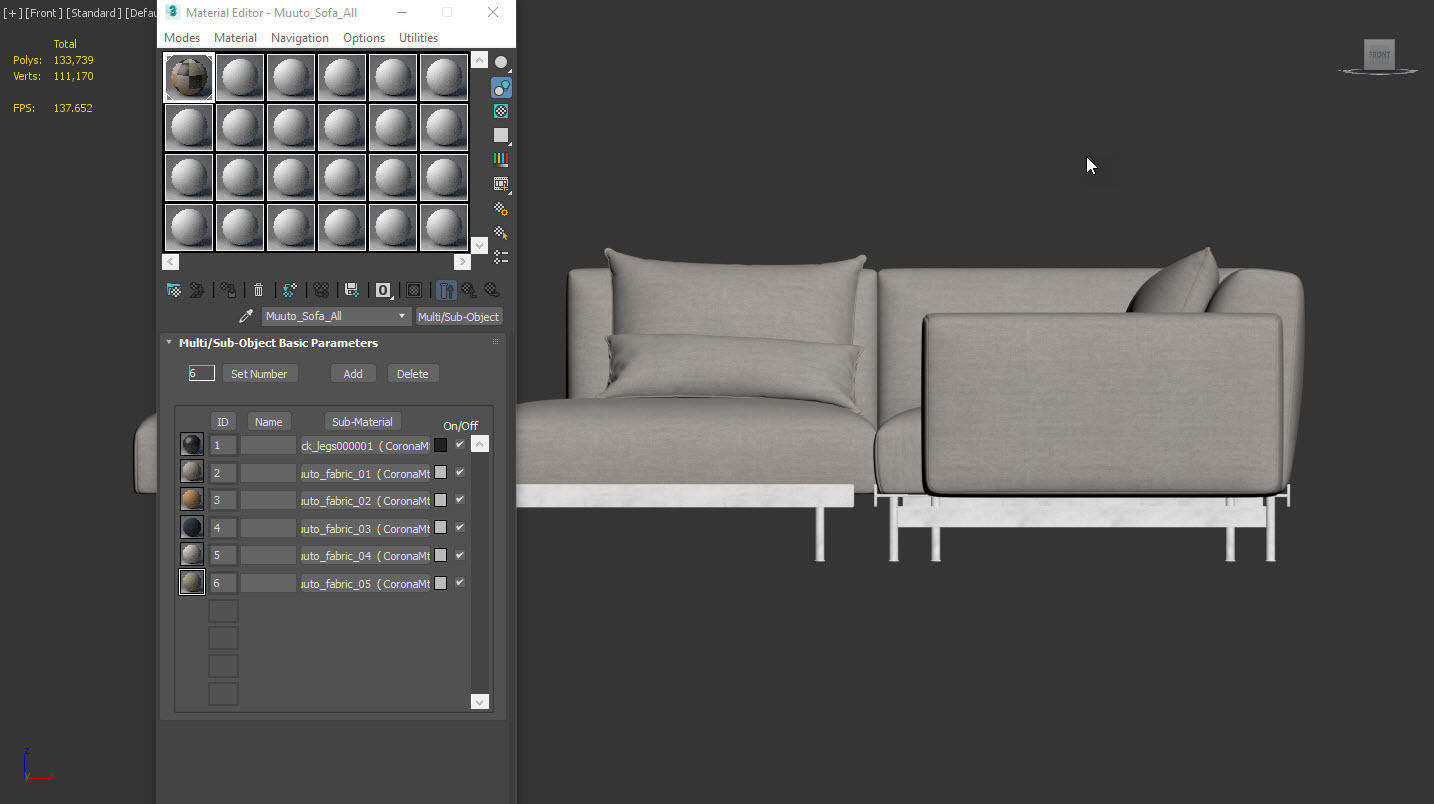The height and width of the screenshot is (804, 1434).
Task: Click Show Shaded Material in Viewport icon
Action: tap(414, 290)
